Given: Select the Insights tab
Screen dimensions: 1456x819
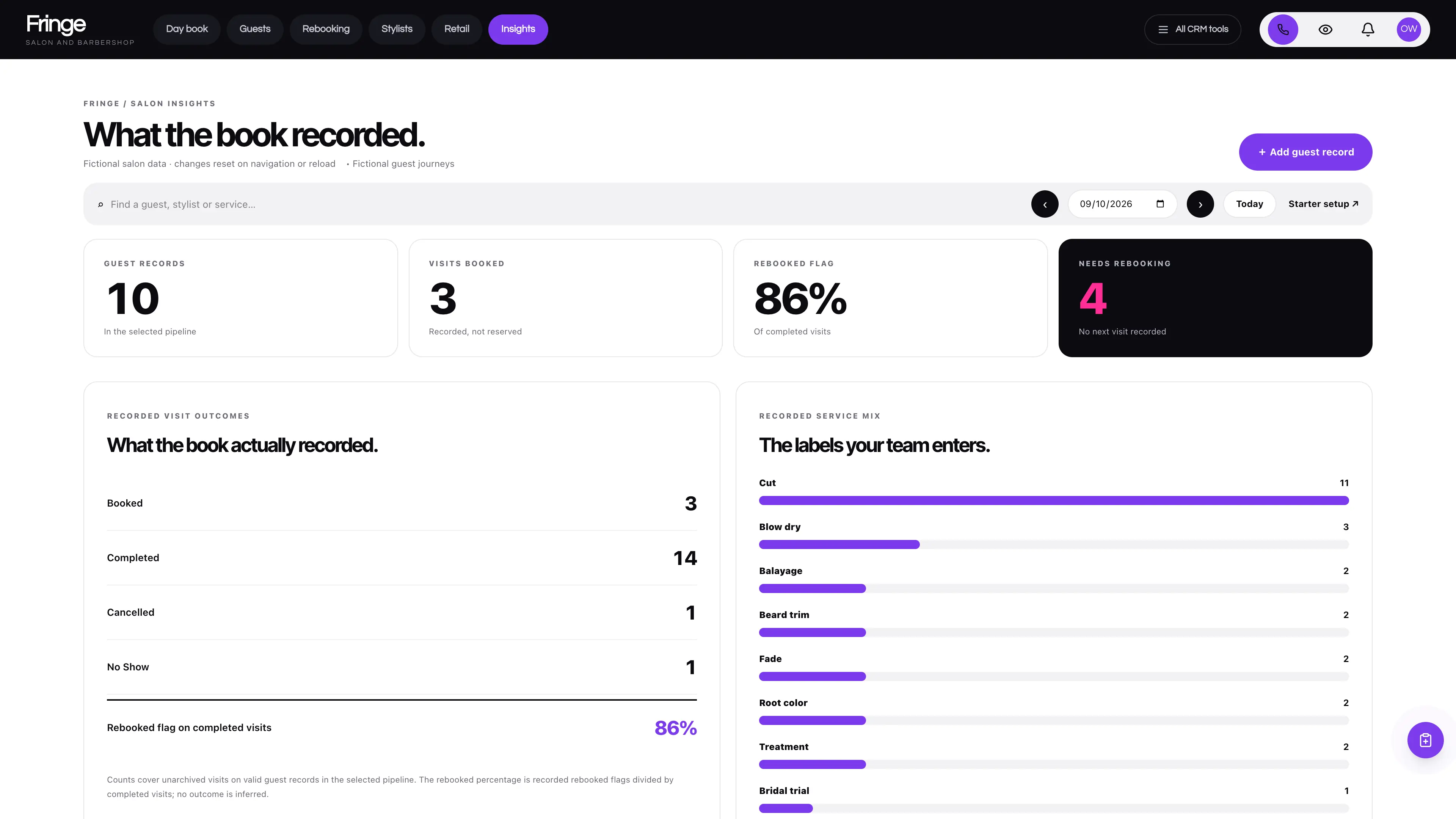Looking at the screenshot, I should [518, 30].
